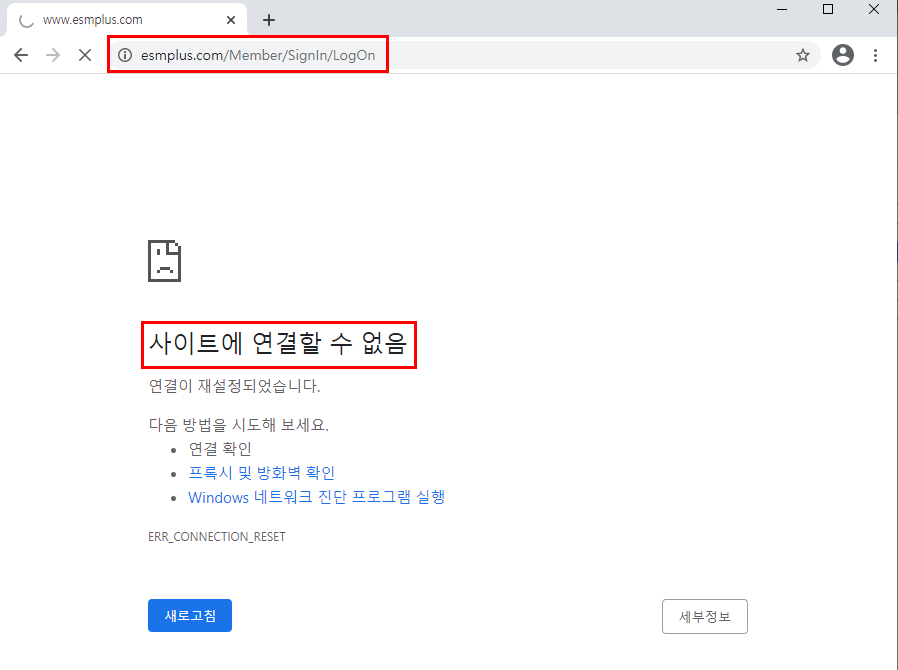Open a new tab with plus button
Viewport: 898px width, 670px height.
pyautogui.click(x=268, y=20)
